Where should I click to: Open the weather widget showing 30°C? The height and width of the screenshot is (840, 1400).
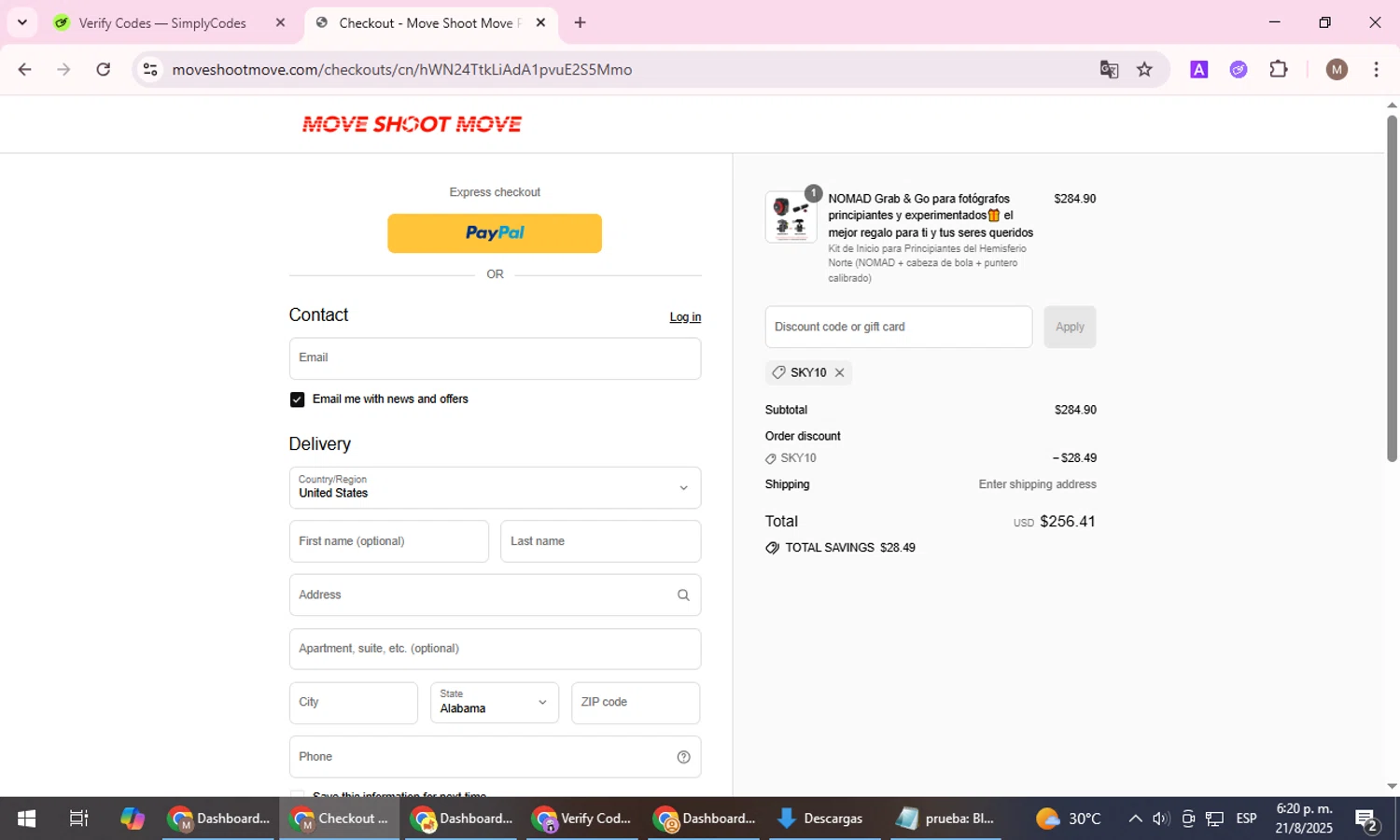(x=1069, y=819)
